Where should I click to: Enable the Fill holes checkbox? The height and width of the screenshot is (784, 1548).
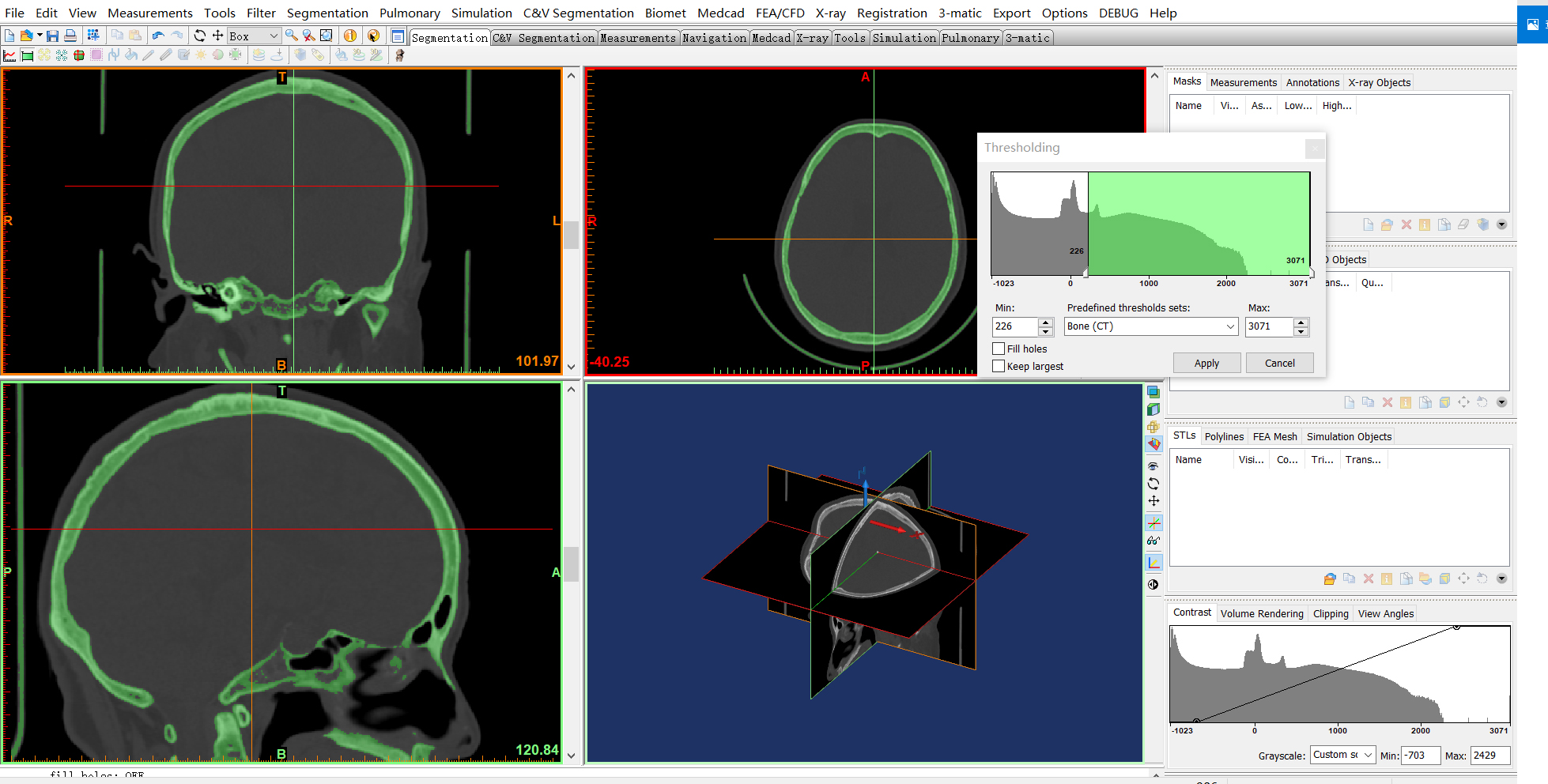(x=999, y=349)
